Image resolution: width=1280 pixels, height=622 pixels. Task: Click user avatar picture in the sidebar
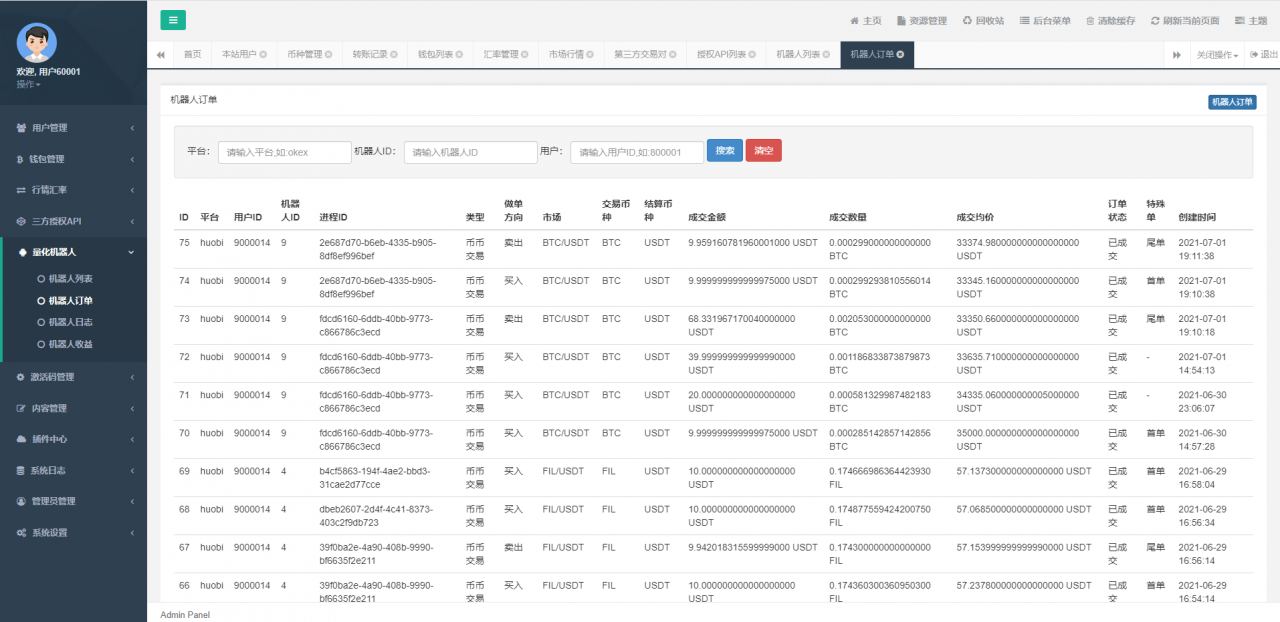click(x=37, y=42)
